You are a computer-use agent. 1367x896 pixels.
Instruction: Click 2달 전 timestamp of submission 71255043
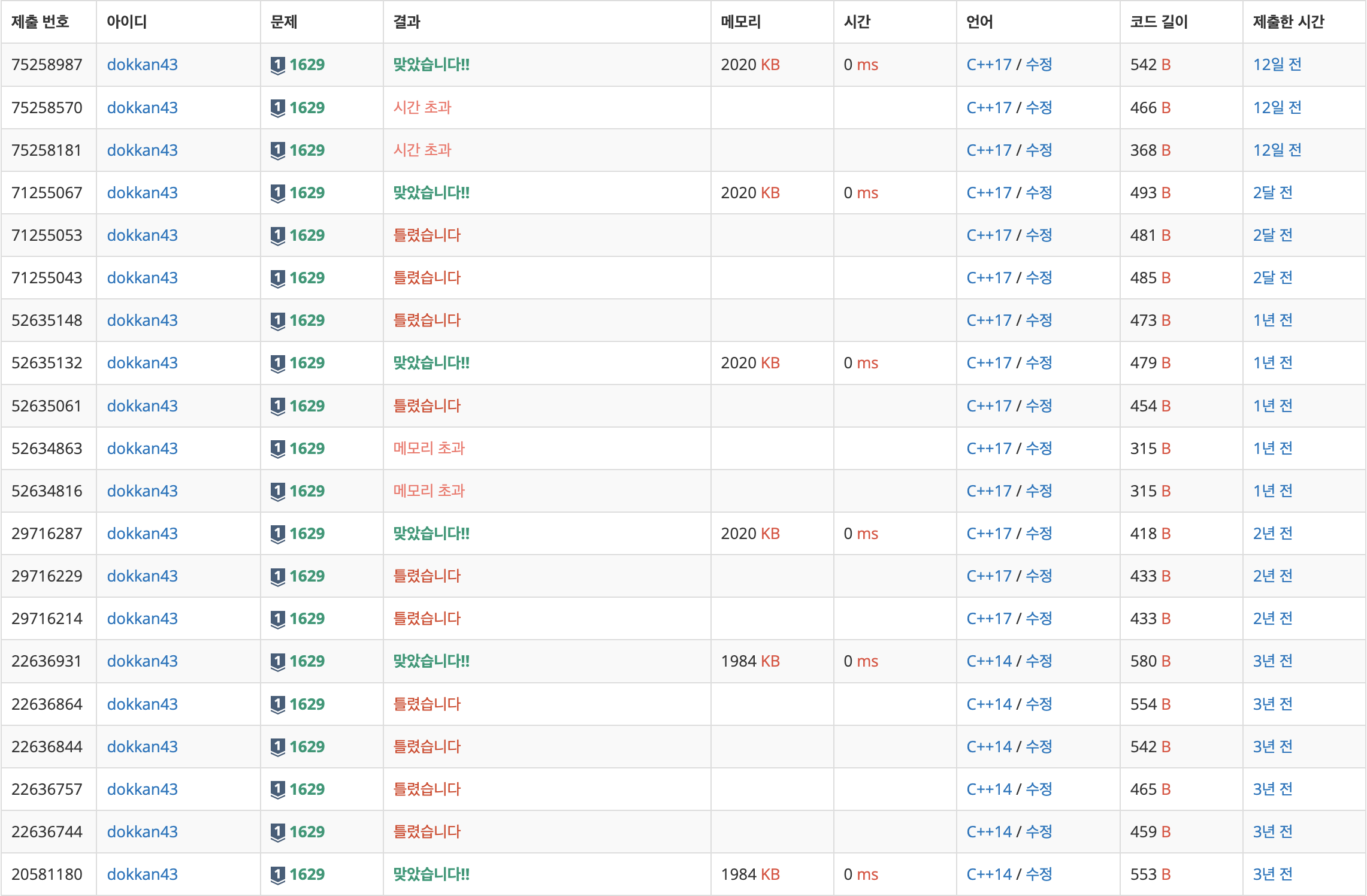pyautogui.click(x=1272, y=278)
